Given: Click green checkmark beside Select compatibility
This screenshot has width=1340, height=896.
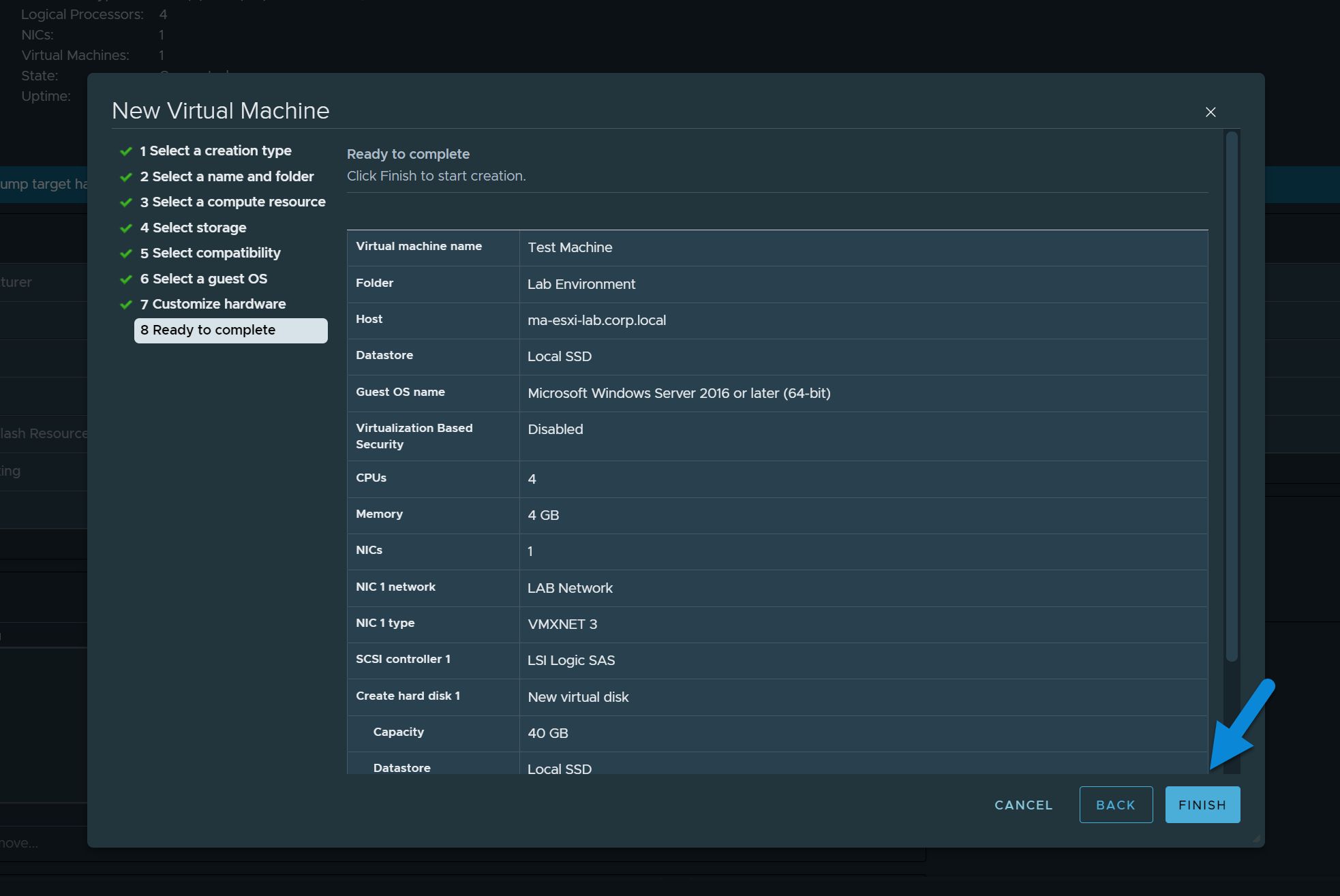Looking at the screenshot, I should pyautogui.click(x=125, y=253).
